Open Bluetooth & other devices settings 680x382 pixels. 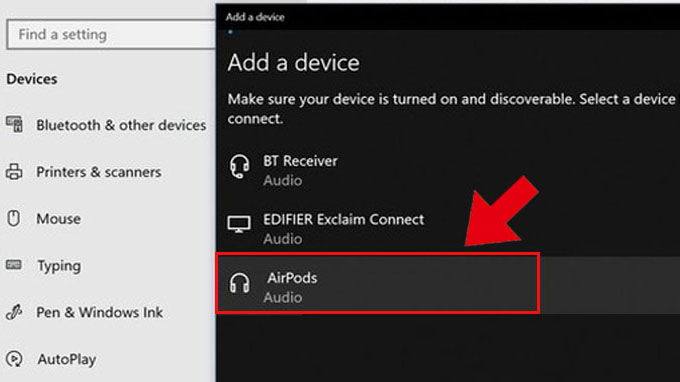coord(108,125)
